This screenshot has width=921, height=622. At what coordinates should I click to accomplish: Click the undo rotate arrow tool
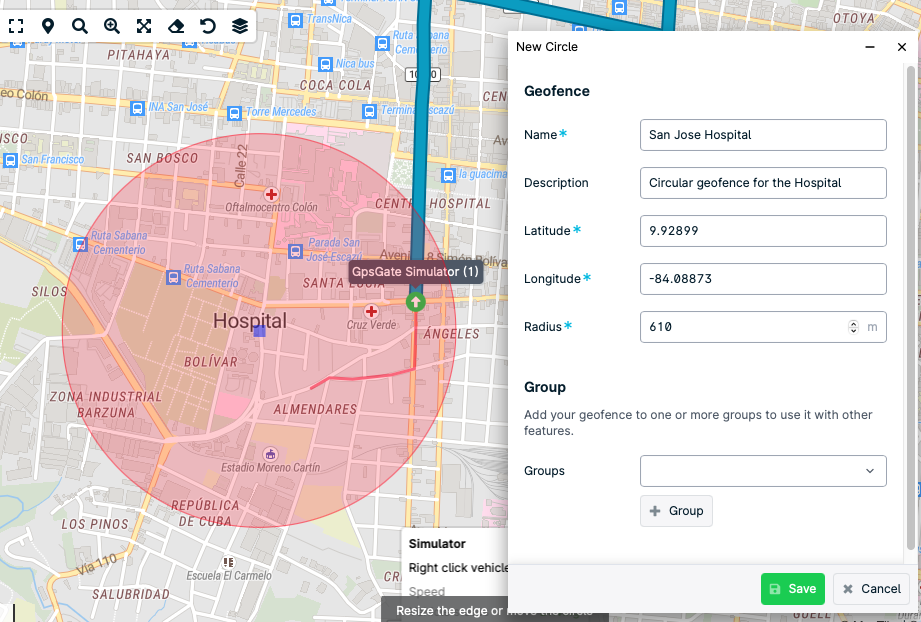tap(207, 26)
